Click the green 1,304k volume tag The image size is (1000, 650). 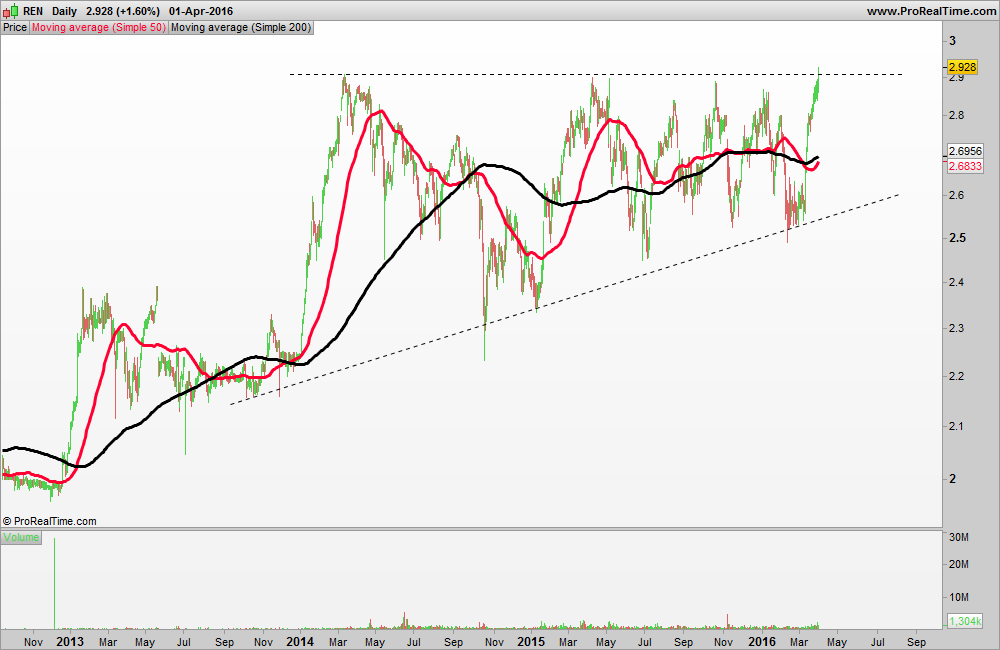[966, 621]
